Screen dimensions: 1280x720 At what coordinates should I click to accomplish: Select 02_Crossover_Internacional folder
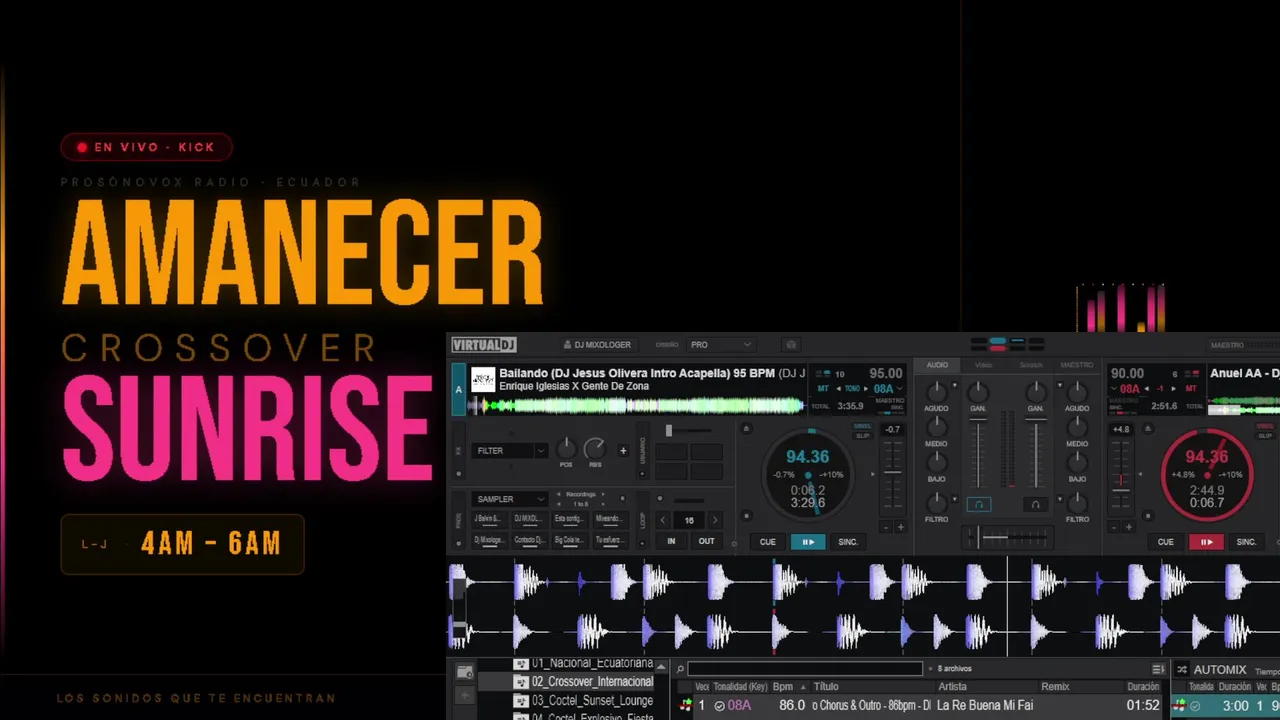[x=593, y=682]
